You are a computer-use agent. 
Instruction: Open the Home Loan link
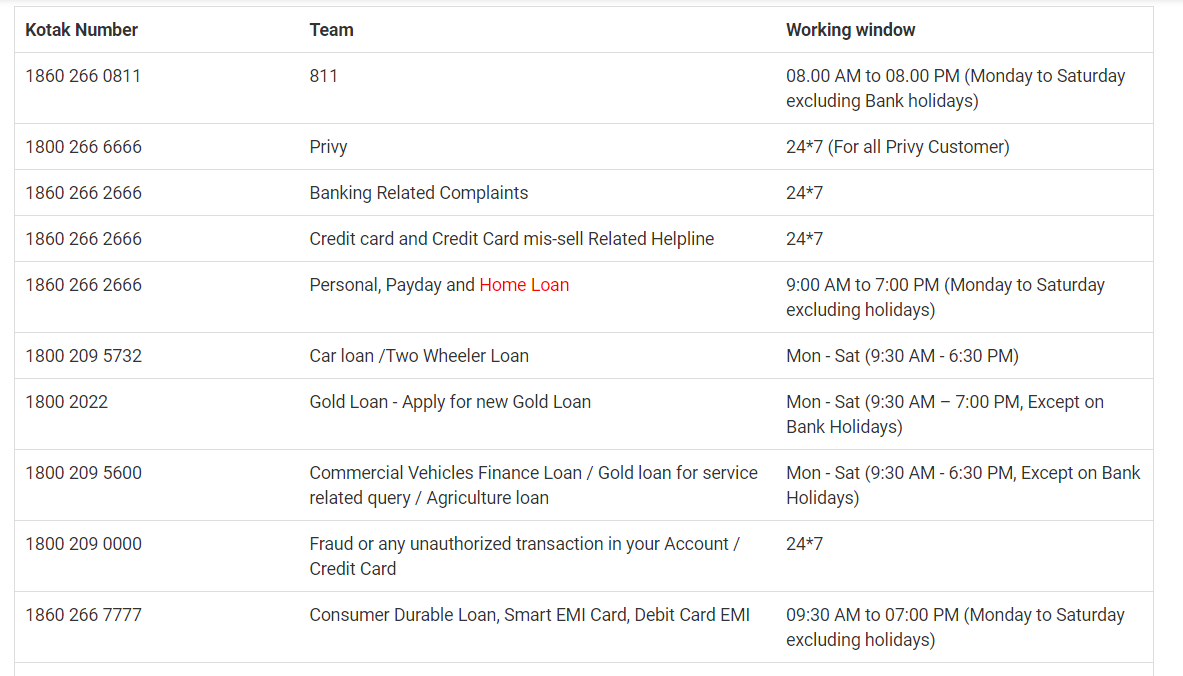tap(524, 285)
